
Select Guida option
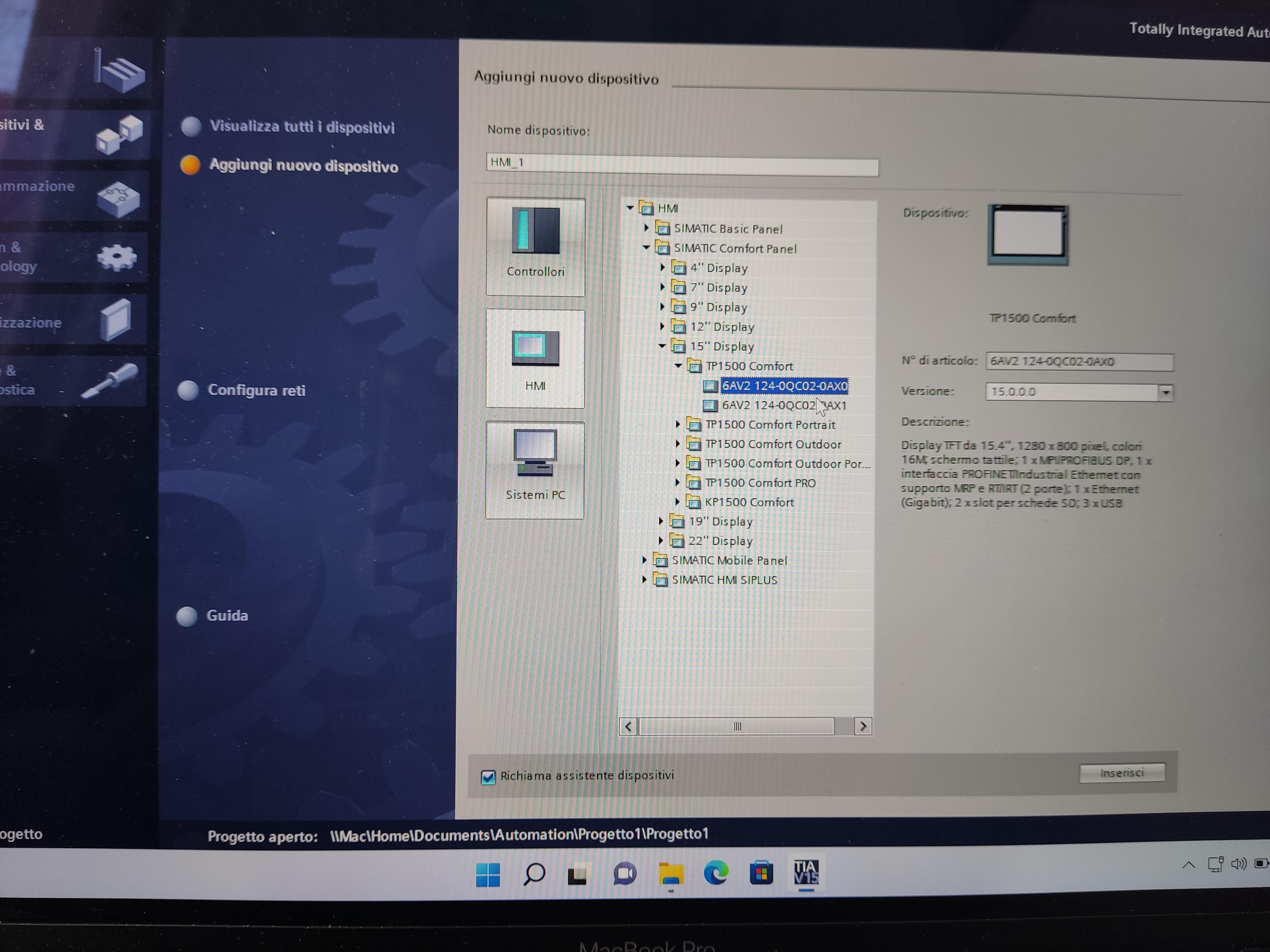(212, 616)
